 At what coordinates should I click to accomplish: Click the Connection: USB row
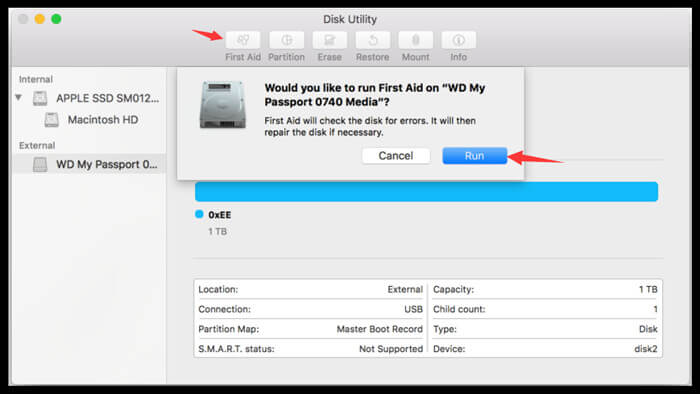[310, 309]
